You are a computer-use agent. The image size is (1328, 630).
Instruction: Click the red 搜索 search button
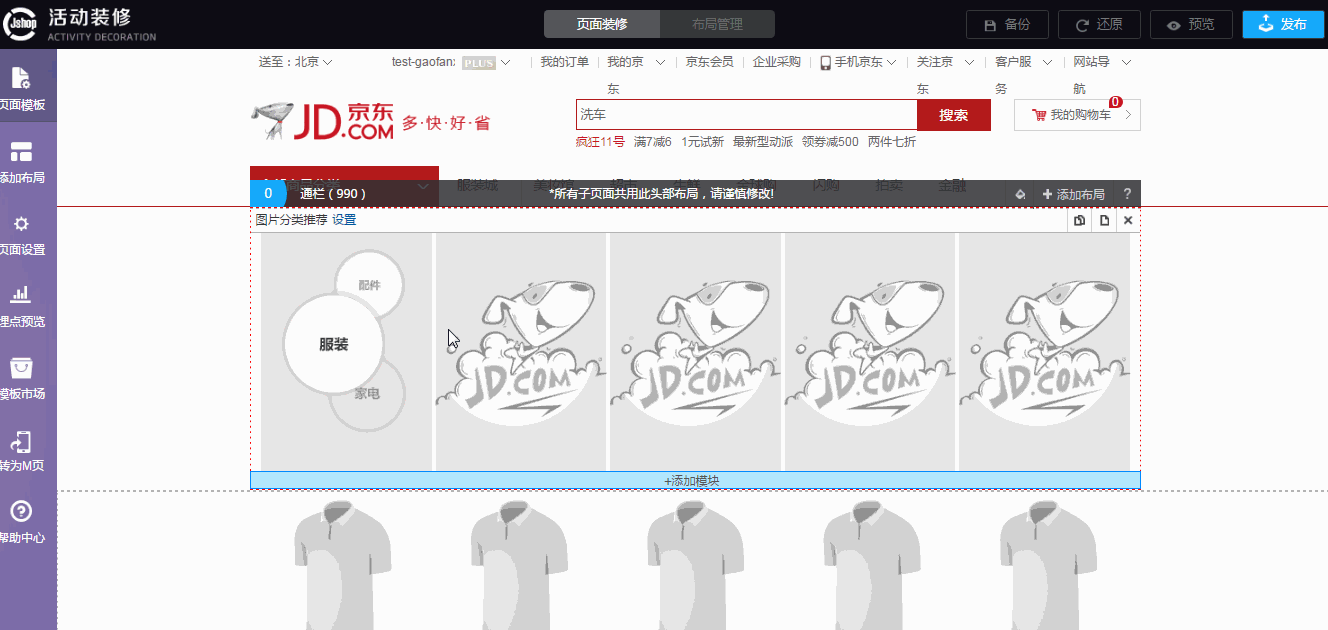[x=954, y=115]
